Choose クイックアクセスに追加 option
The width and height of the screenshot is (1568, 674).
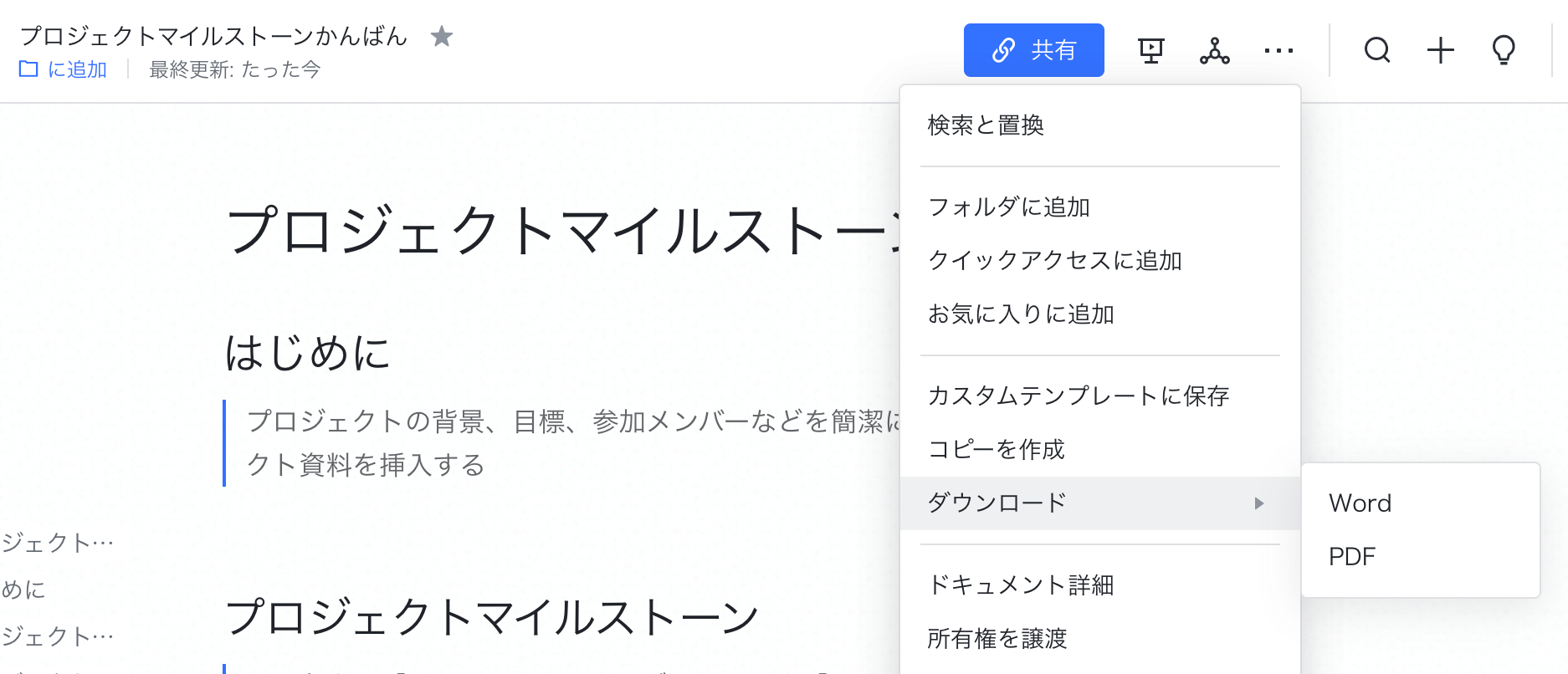1054,261
